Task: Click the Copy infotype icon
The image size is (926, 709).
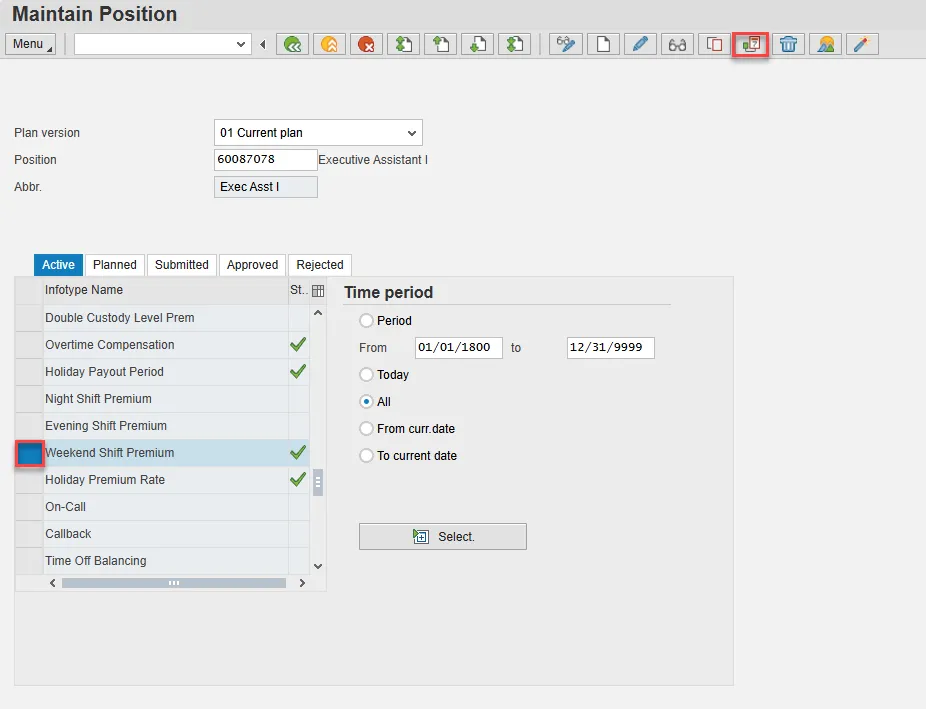Action: [x=714, y=44]
